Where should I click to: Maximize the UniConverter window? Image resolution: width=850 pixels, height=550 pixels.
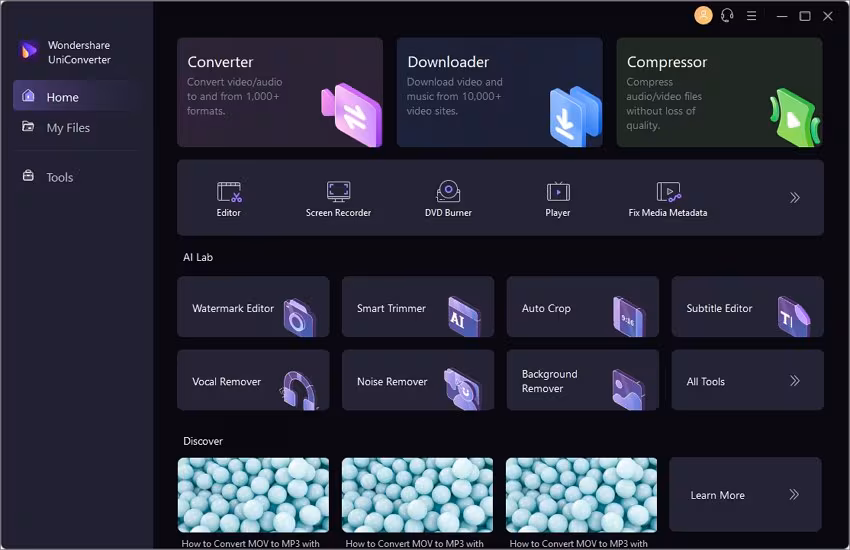tap(805, 16)
